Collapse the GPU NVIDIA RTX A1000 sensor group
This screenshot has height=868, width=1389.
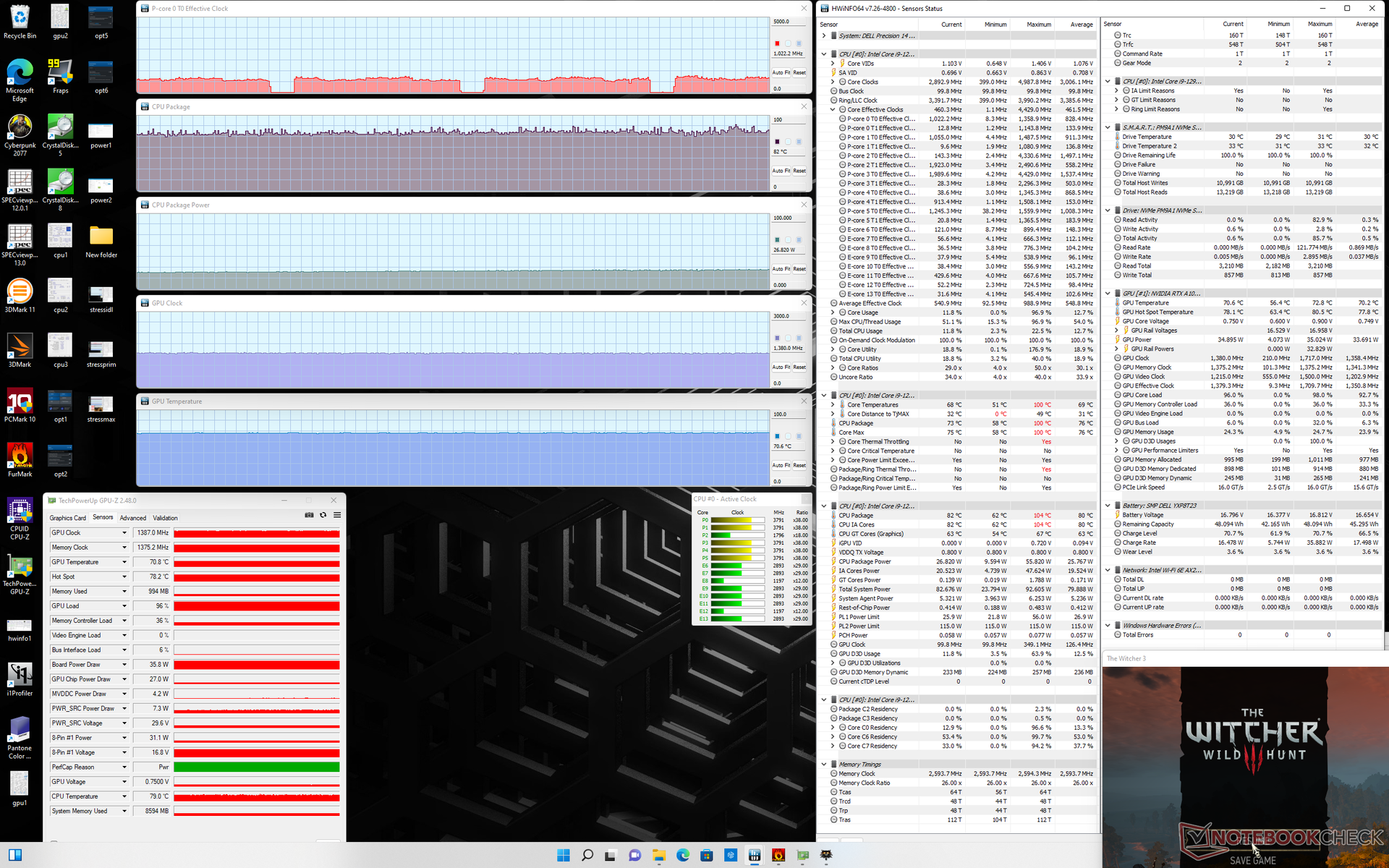(x=1108, y=294)
